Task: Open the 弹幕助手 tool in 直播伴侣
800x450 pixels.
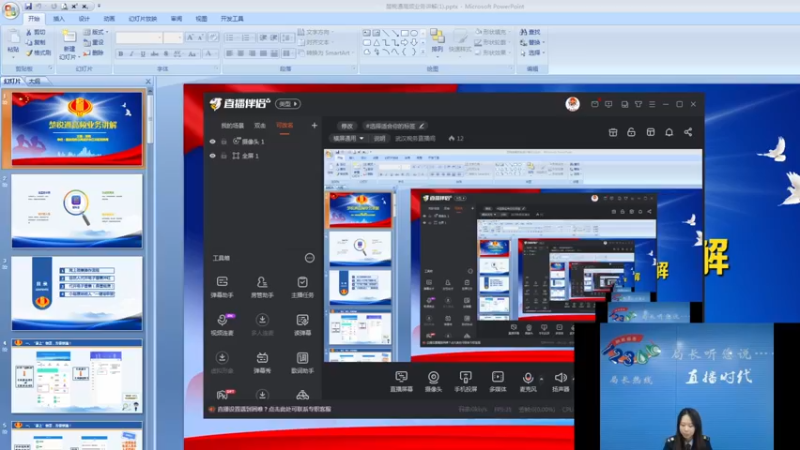Action: tap(222, 287)
